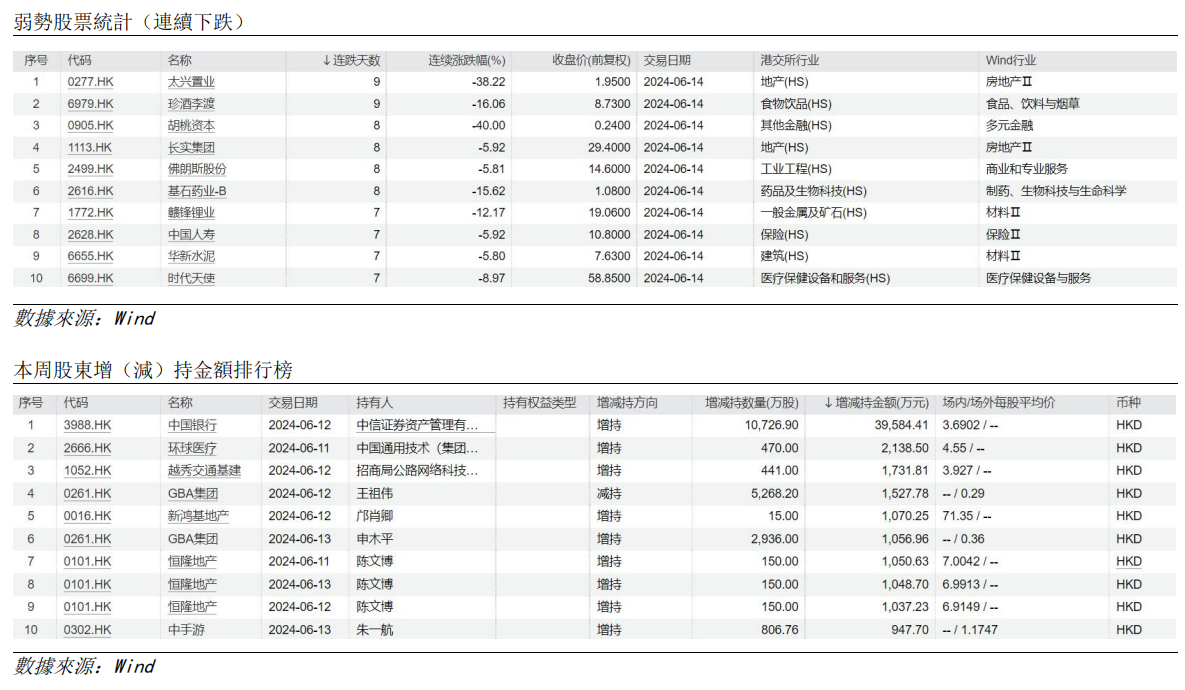This screenshot has height=690, width=1185.
Task: Click the -38.22 decline value
Action: tap(488, 82)
